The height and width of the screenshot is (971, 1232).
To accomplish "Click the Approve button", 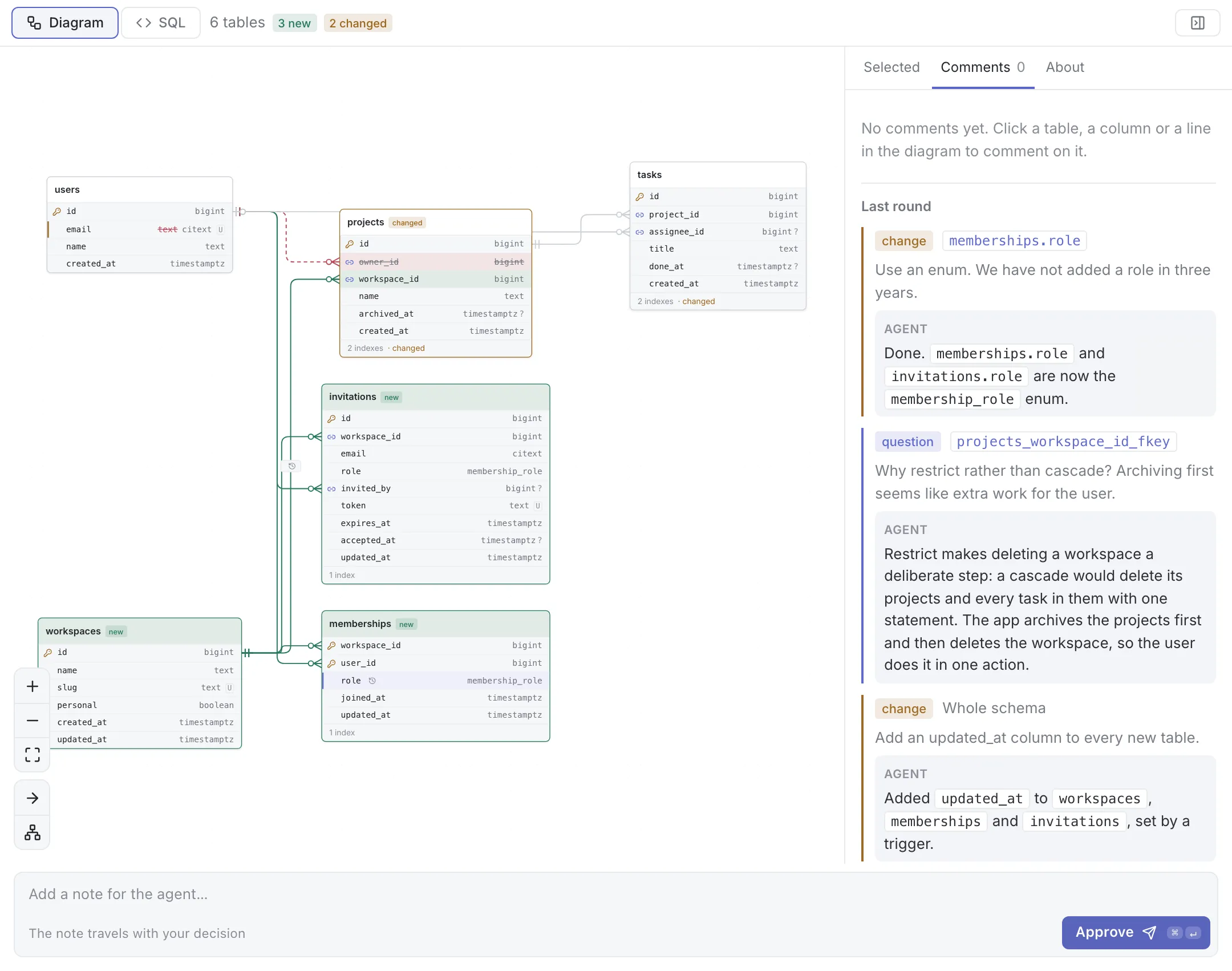I will pos(1136,933).
